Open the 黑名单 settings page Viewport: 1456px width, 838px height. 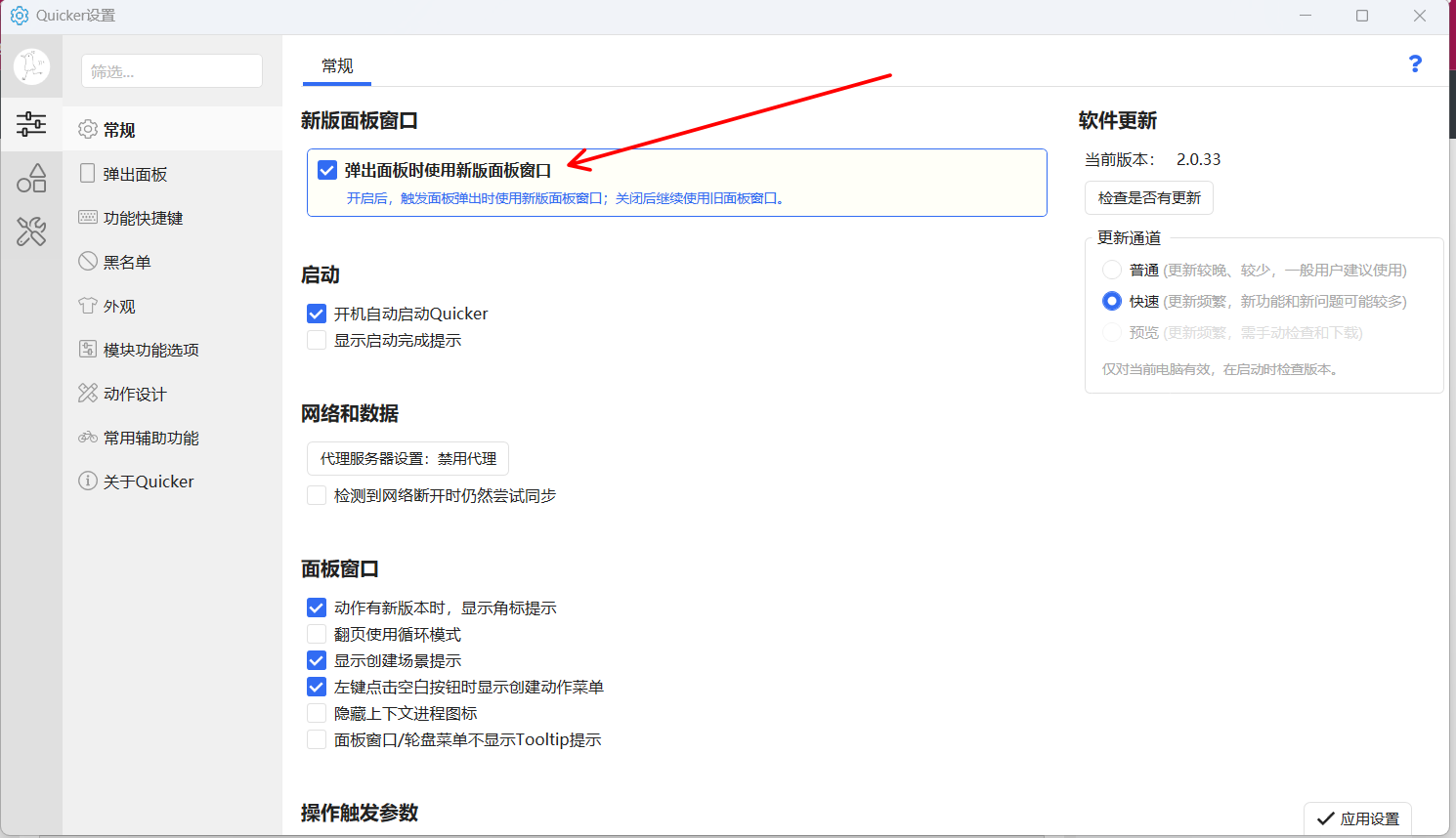click(172, 262)
